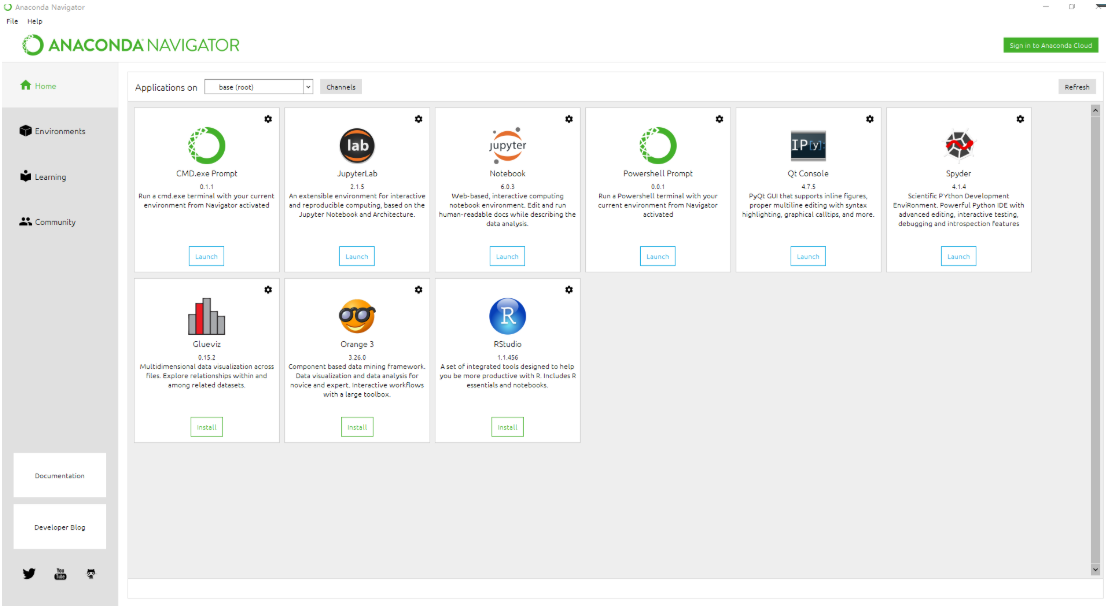
Task: Click the Spyder version 4.1.4 text
Action: pos(959,187)
